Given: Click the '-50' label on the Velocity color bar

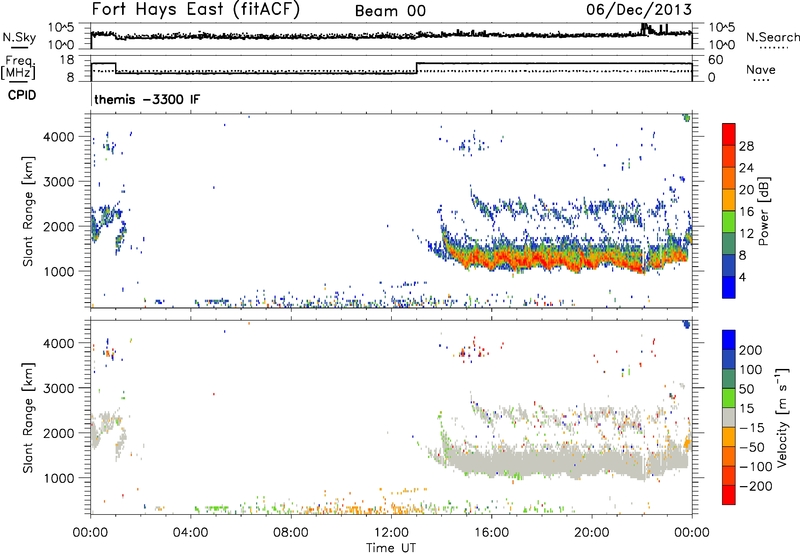Looking at the screenshot, I should 752,447.
